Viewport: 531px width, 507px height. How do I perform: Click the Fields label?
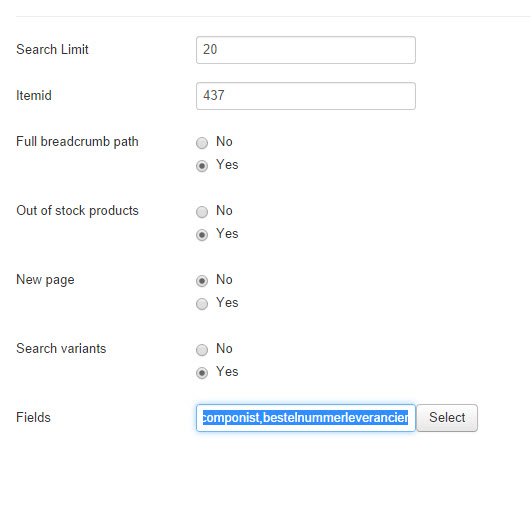34,417
